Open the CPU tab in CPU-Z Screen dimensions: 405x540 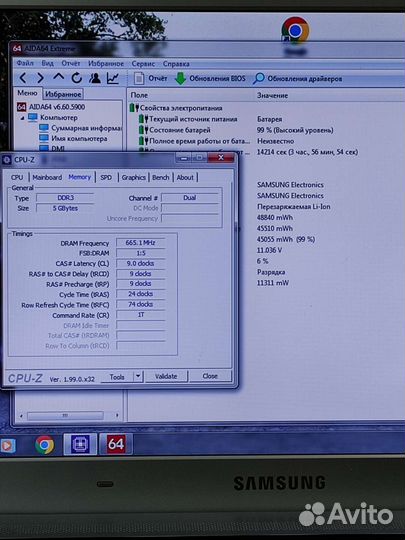tap(17, 177)
